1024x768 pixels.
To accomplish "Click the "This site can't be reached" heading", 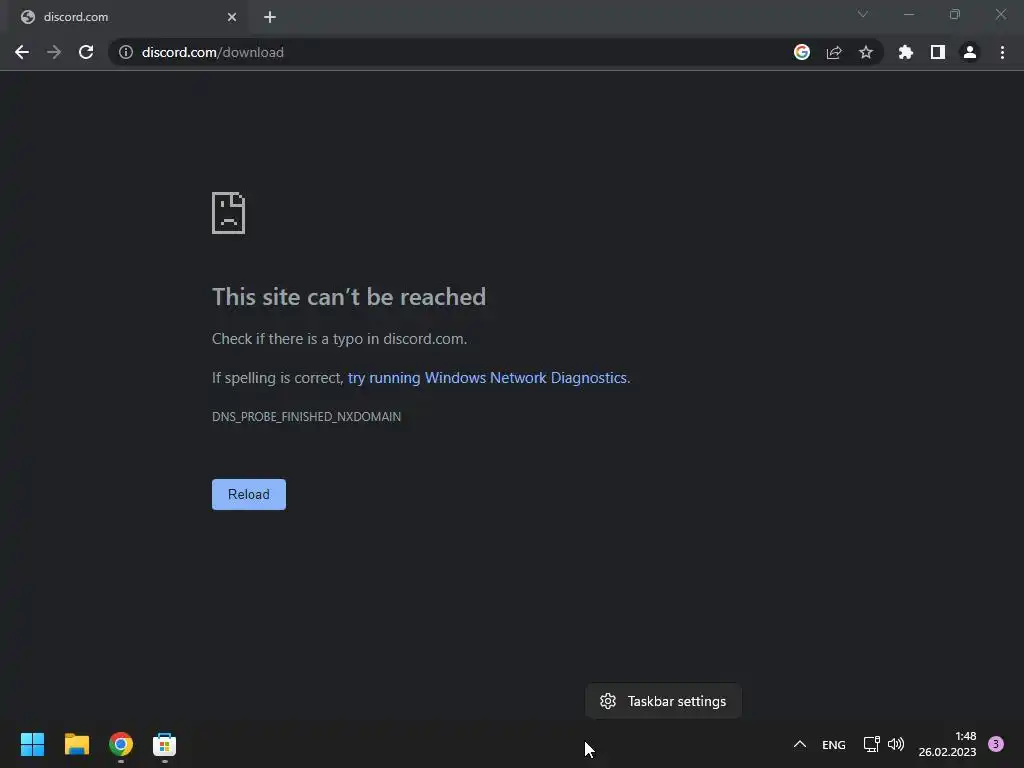I will click(349, 297).
